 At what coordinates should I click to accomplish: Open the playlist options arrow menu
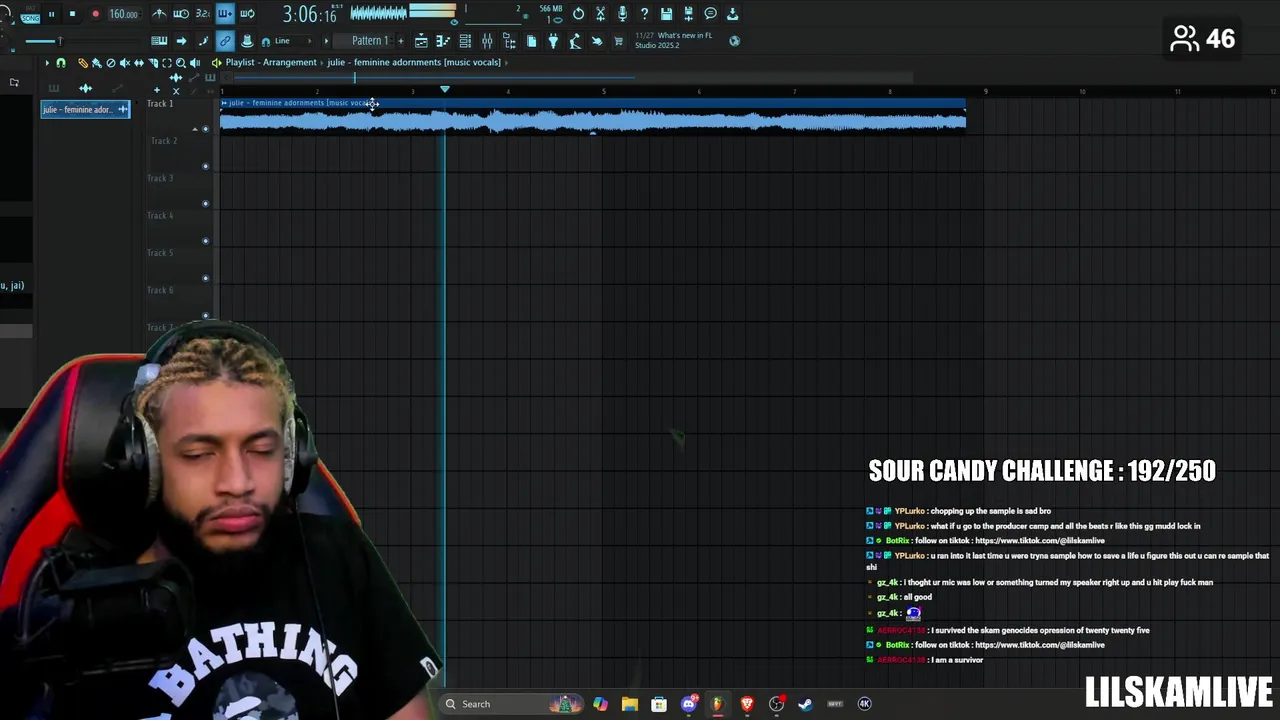tap(47, 62)
